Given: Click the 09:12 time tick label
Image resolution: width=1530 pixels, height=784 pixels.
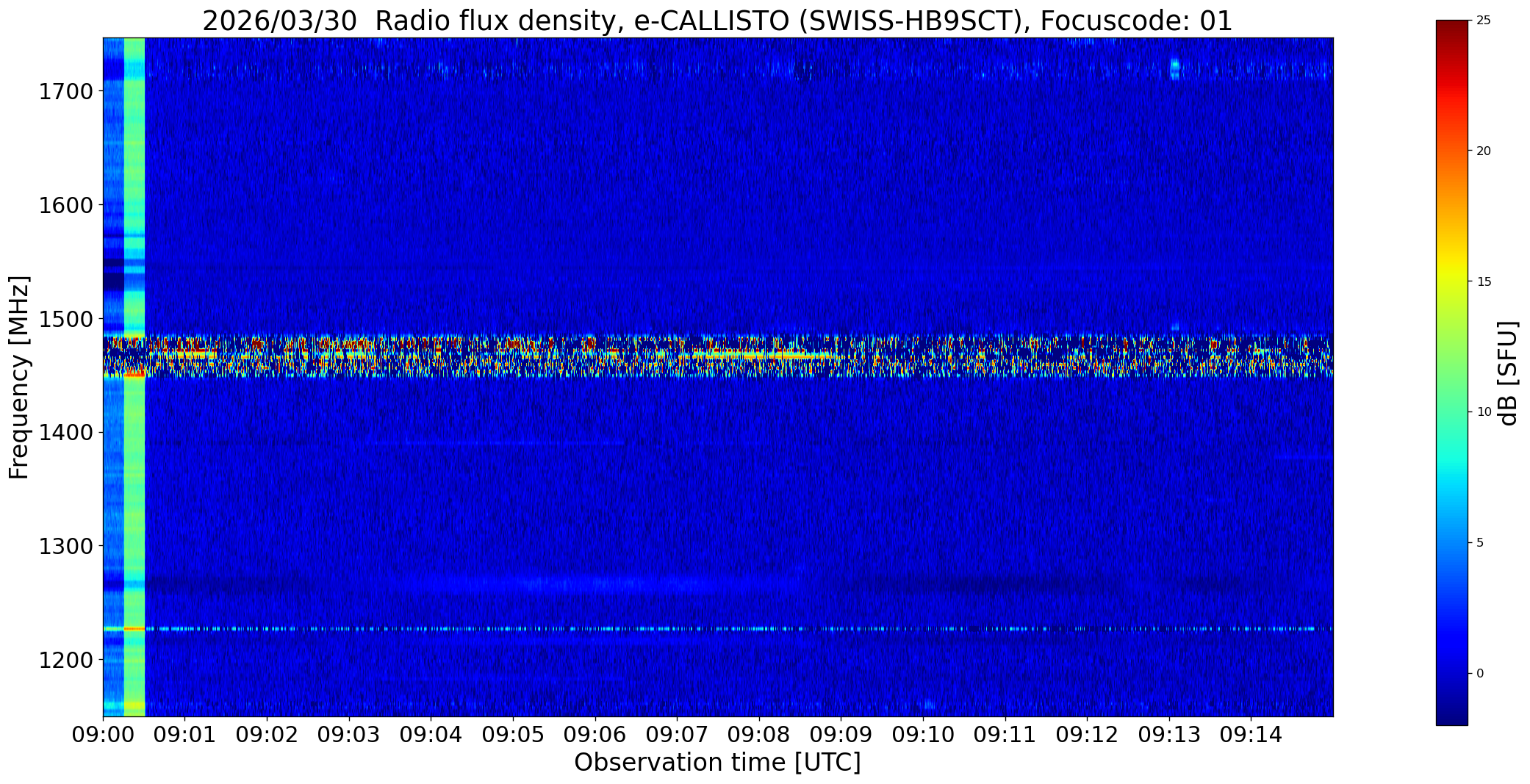Looking at the screenshot, I should pyautogui.click(x=1087, y=735).
